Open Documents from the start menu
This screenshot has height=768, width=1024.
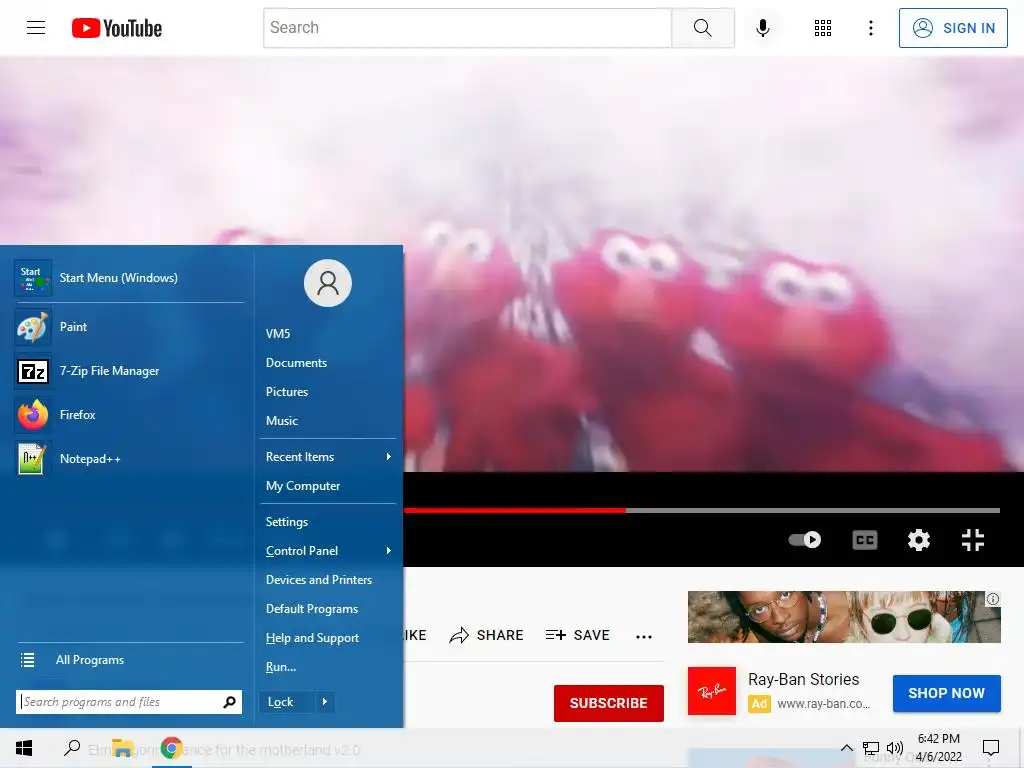coord(296,363)
